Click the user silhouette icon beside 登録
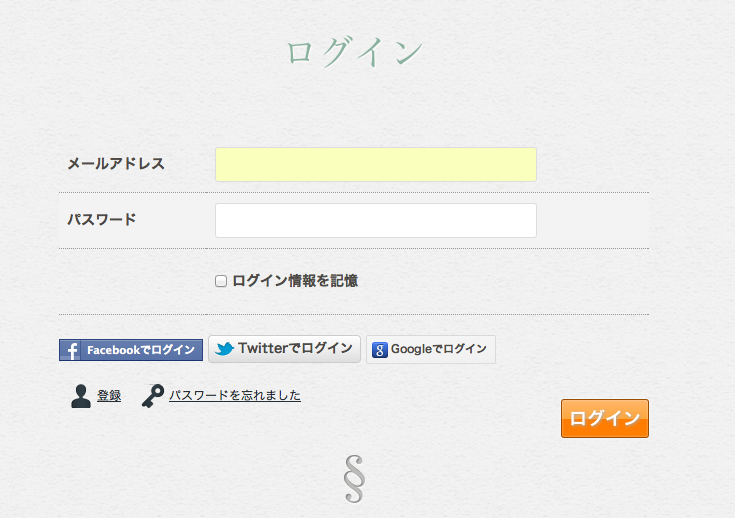The width and height of the screenshot is (735, 518). (x=81, y=396)
